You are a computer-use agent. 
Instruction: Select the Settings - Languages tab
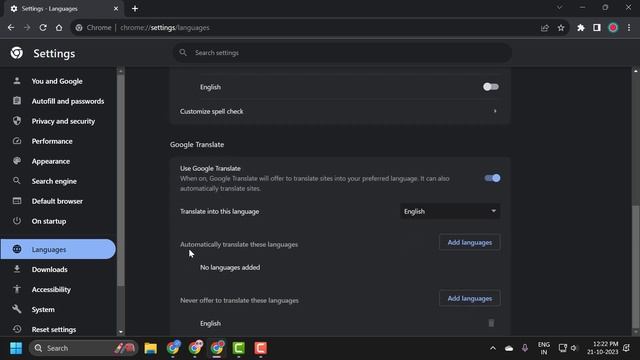[63, 9]
